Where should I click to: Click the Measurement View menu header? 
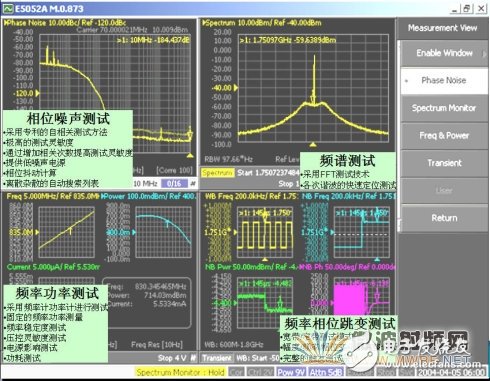pos(442,28)
